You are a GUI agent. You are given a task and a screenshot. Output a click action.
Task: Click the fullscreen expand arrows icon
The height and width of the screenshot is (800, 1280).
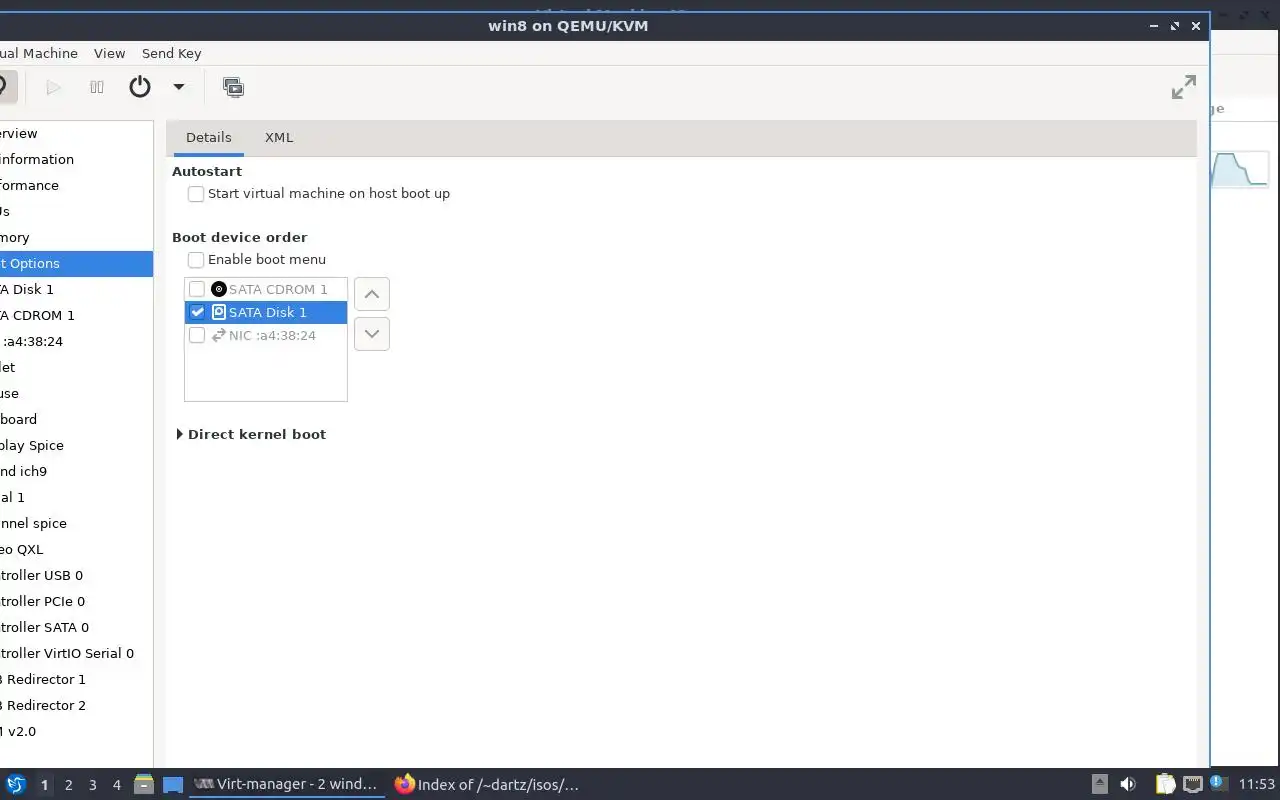coord(1184,87)
